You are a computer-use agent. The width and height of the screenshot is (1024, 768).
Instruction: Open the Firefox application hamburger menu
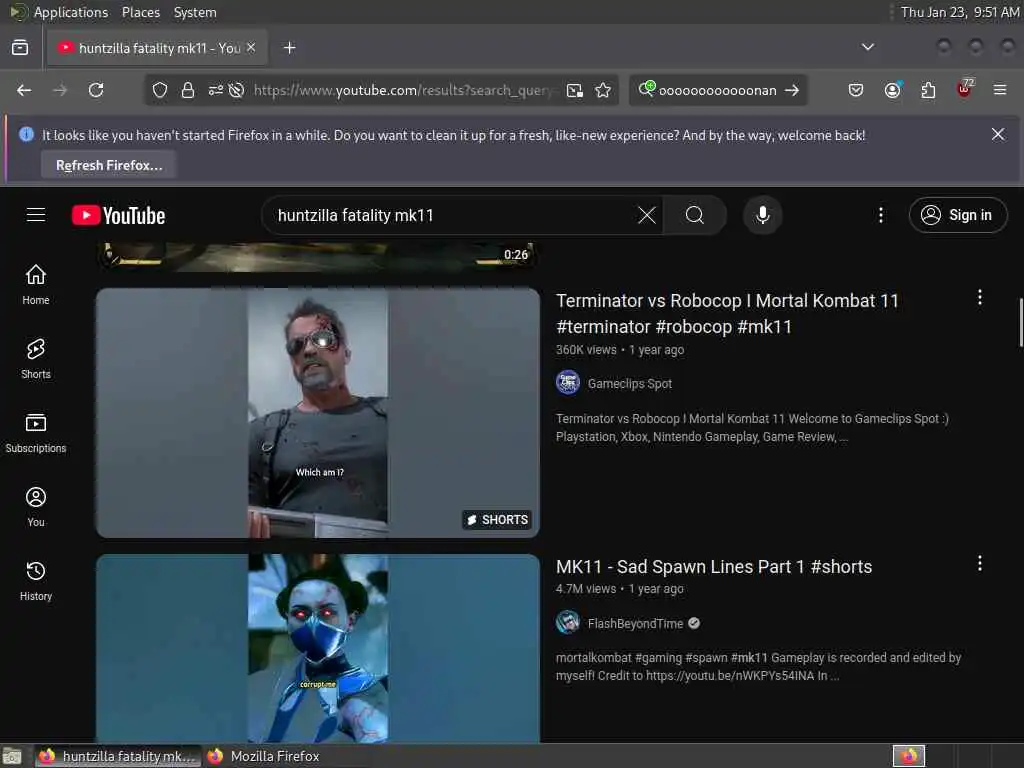tap(1000, 90)
